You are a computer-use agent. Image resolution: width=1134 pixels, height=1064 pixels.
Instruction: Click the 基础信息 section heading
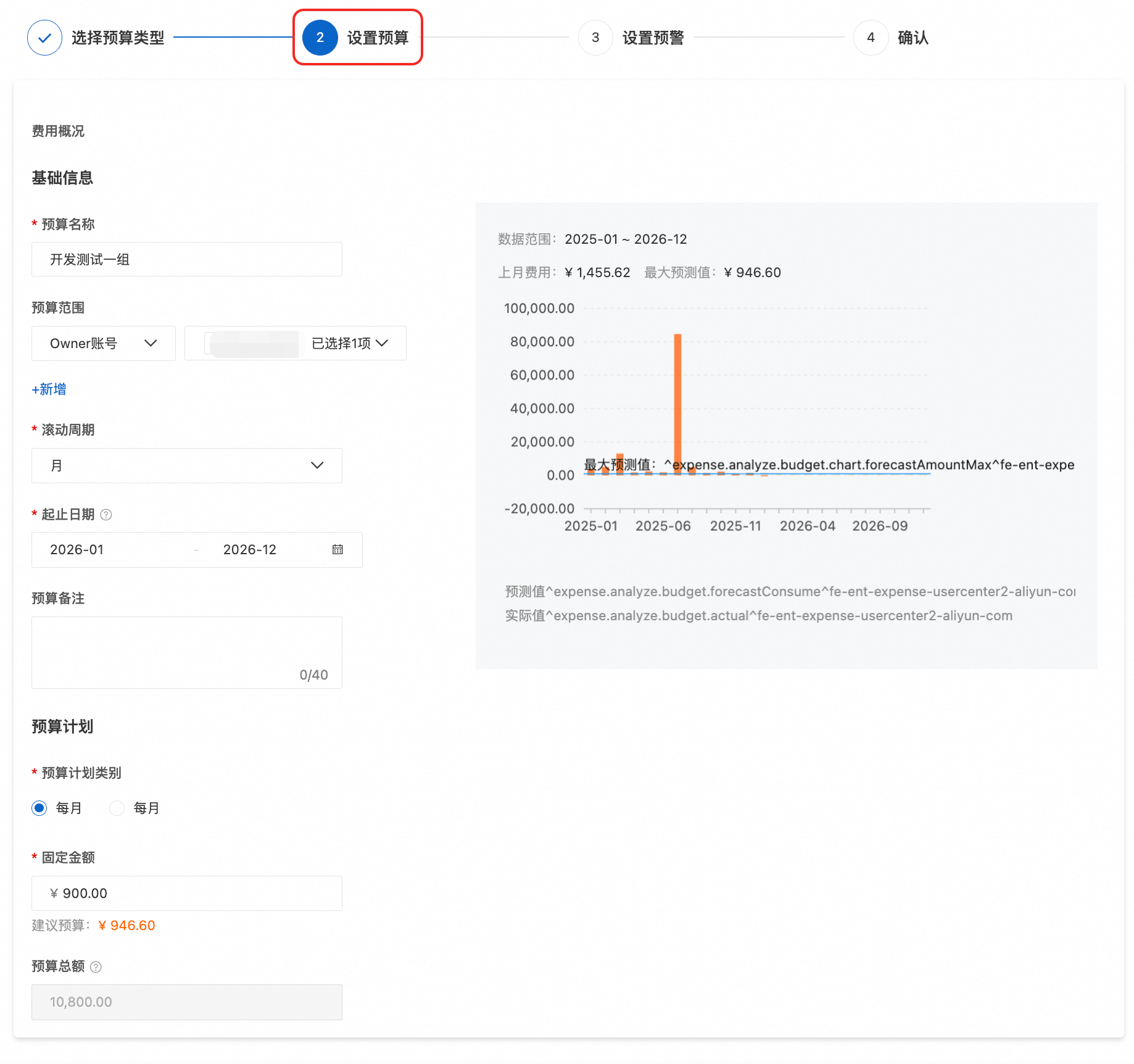(62, 178)
